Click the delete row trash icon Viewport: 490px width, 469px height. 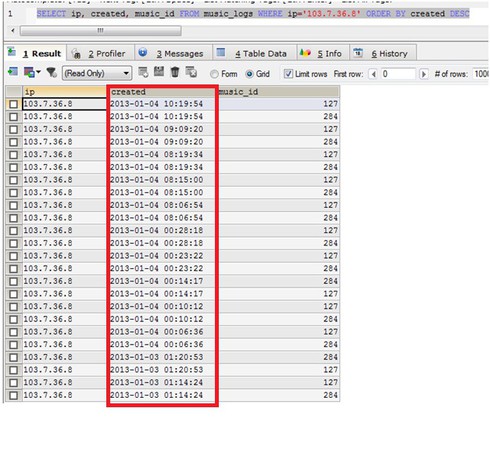pyautogui.click(x=175, y=72)
